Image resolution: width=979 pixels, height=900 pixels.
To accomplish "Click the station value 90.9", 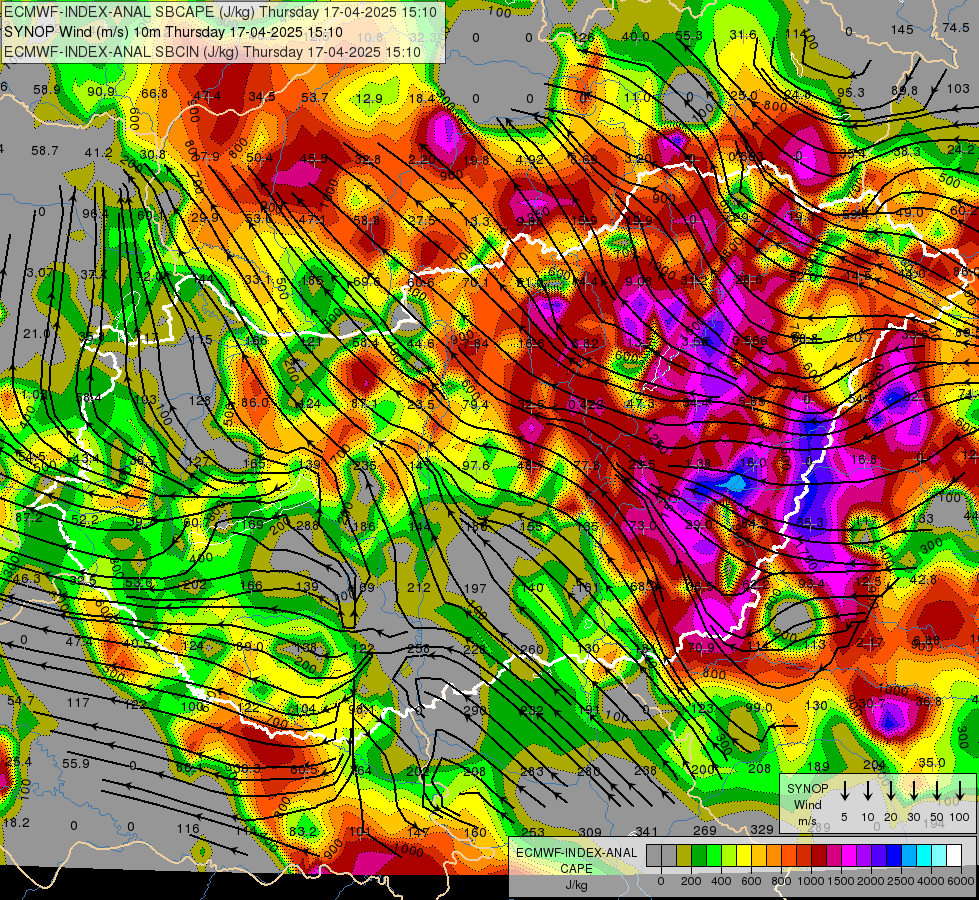I will [x=101, y=92].
